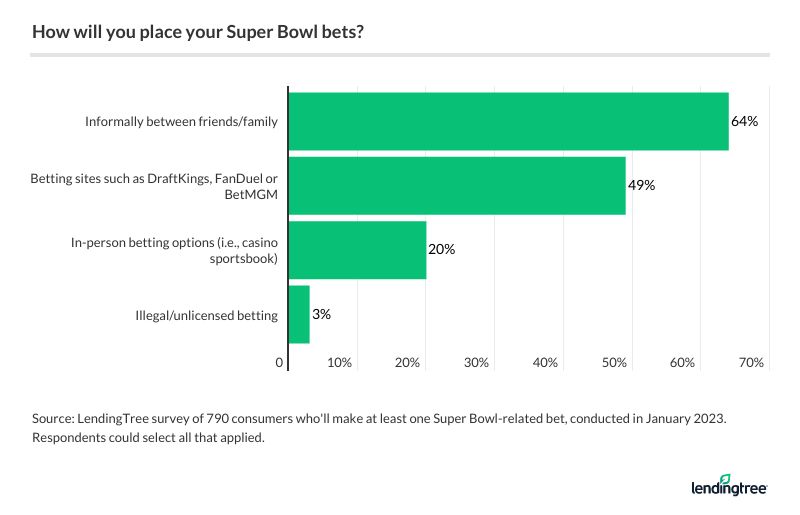Click the 'Illegal/unlicensed betting' label

click(x=206, y=315)
